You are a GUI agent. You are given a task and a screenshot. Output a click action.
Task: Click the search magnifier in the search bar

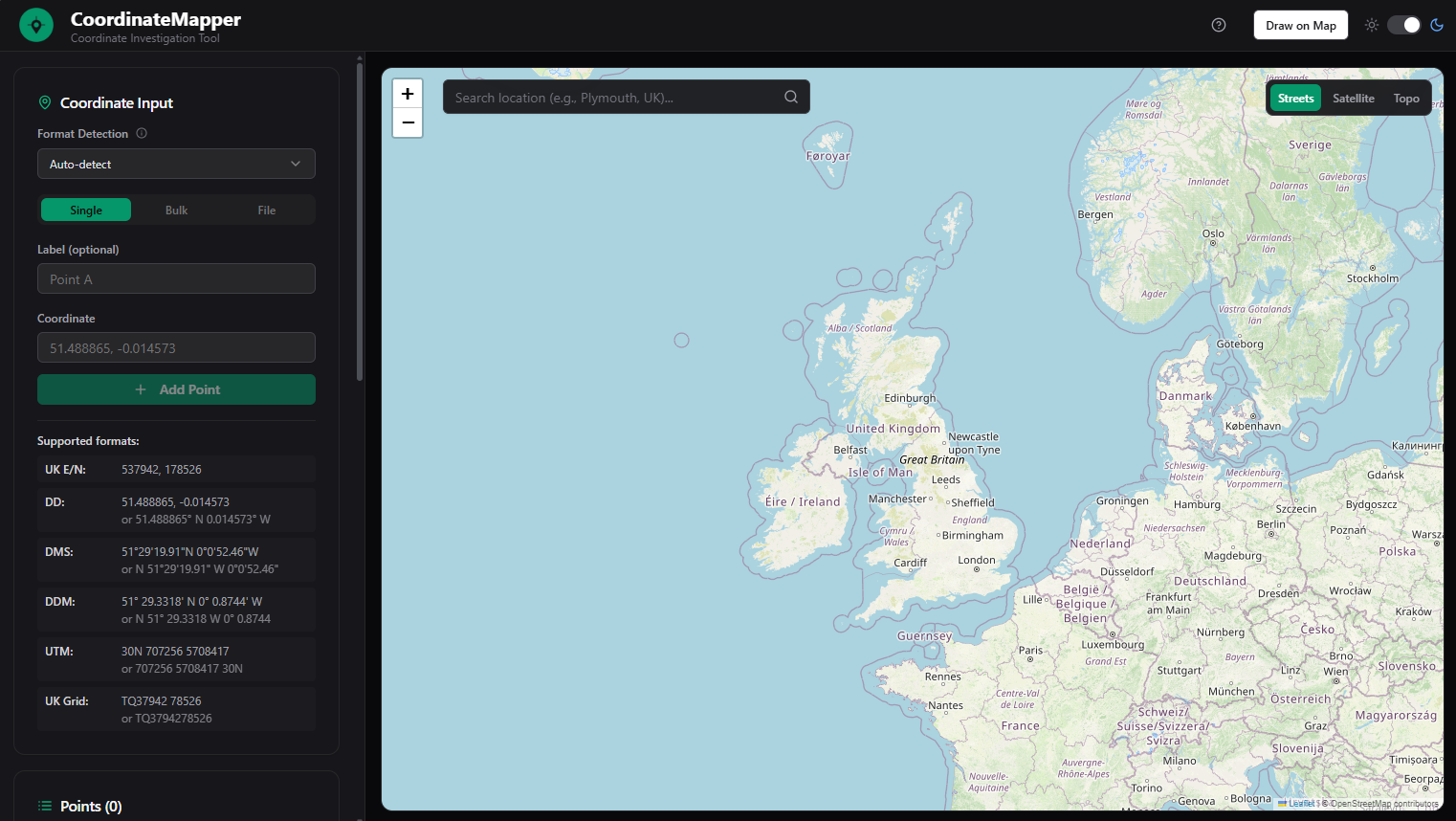790,96
